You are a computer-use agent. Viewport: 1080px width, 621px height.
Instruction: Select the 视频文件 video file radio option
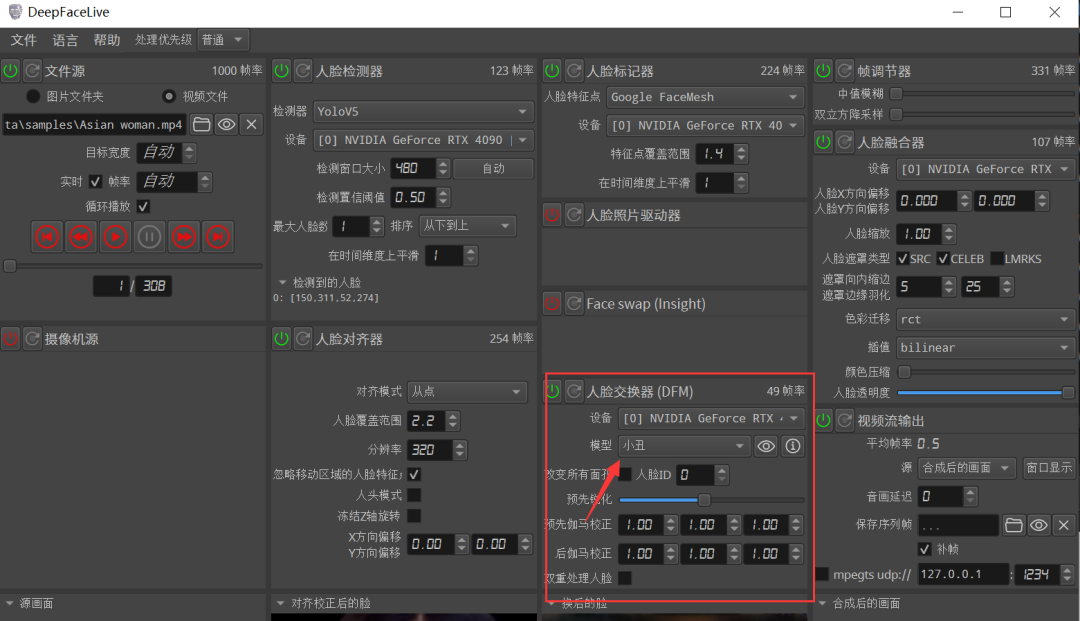point(169,96)
